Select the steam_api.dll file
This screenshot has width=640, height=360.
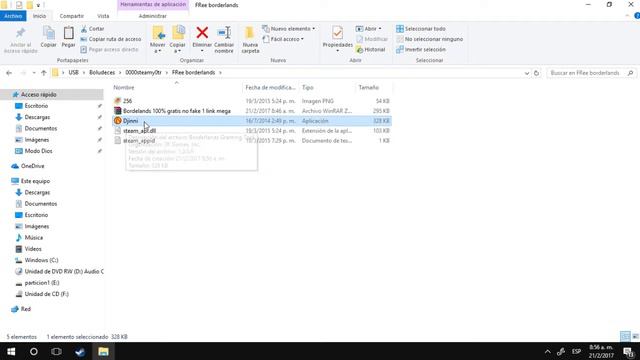click(251, 131)
